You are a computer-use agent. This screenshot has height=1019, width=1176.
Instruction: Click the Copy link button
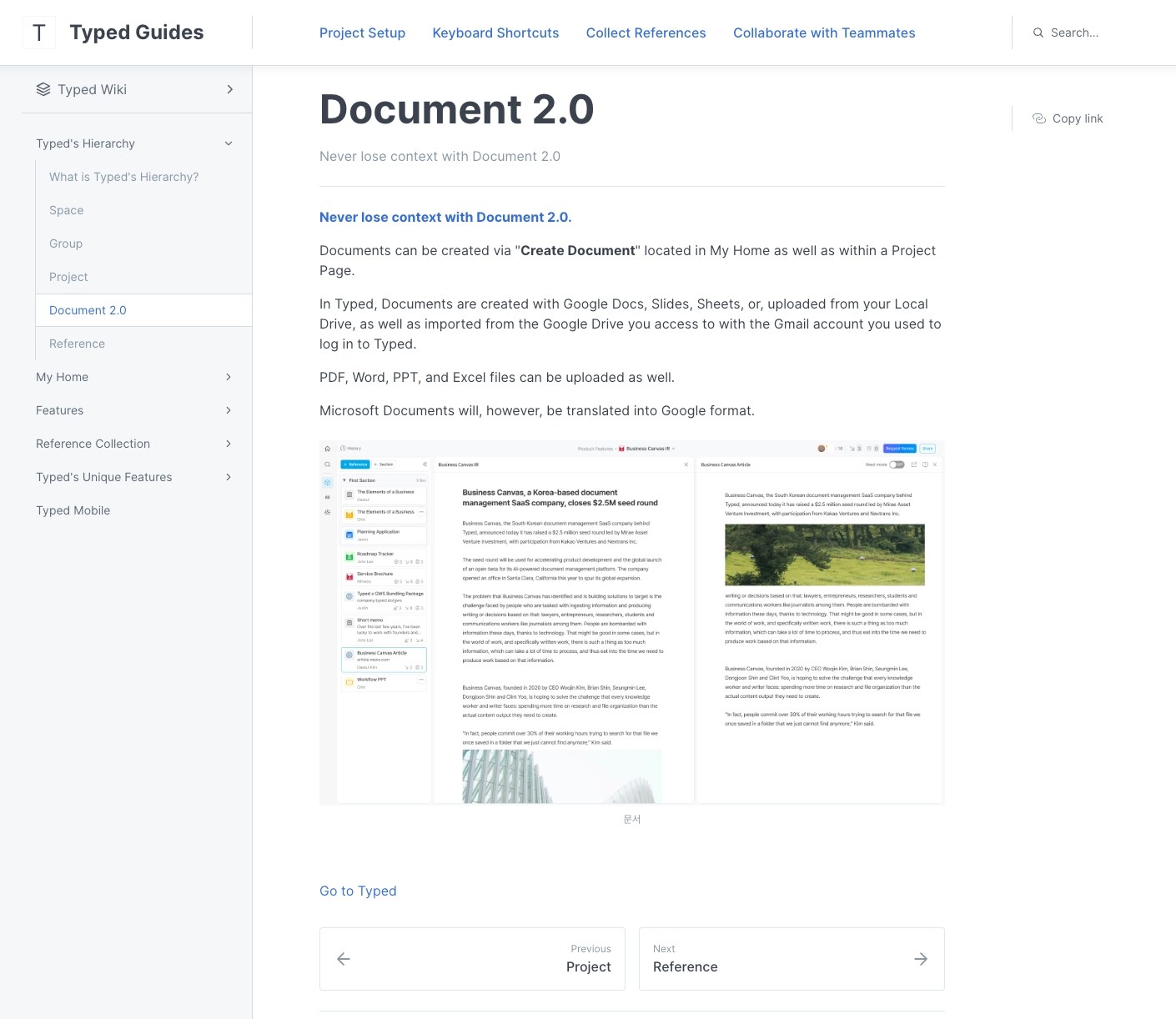click(1068, 118)
